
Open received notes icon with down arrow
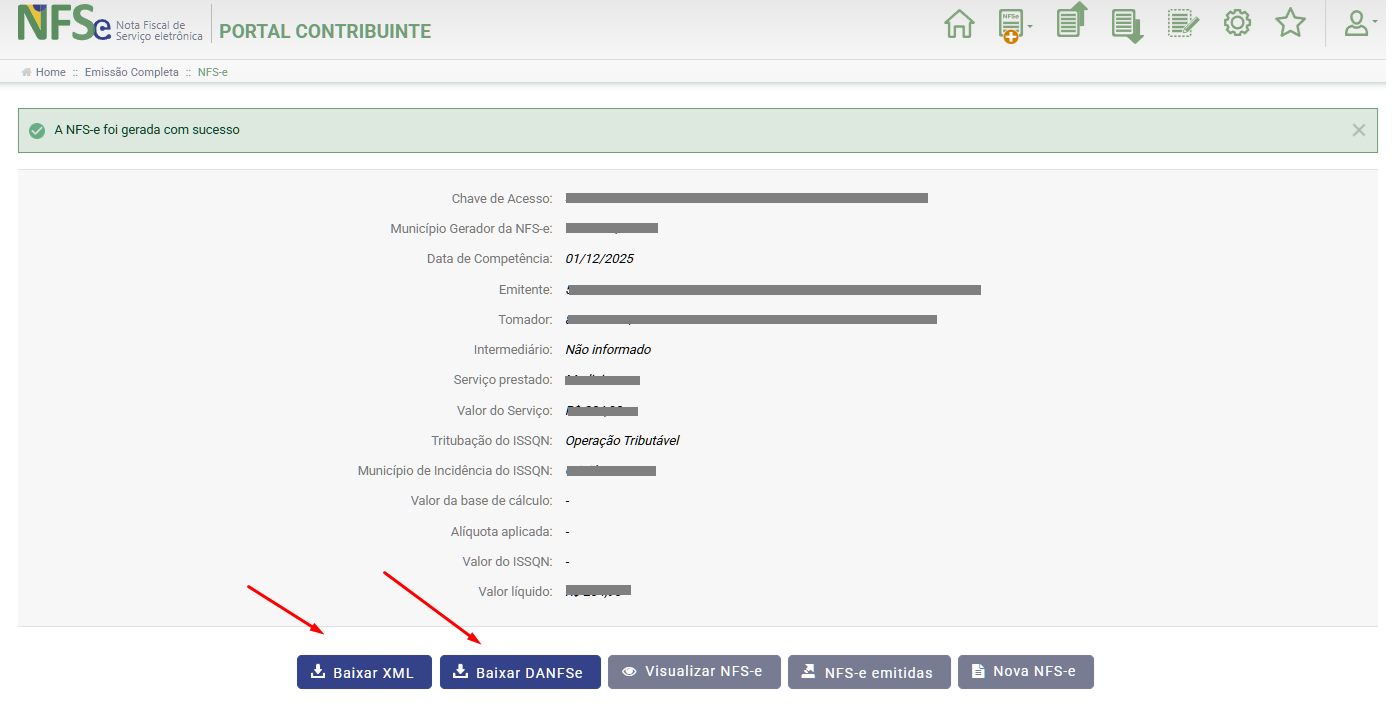[1127, 25]
